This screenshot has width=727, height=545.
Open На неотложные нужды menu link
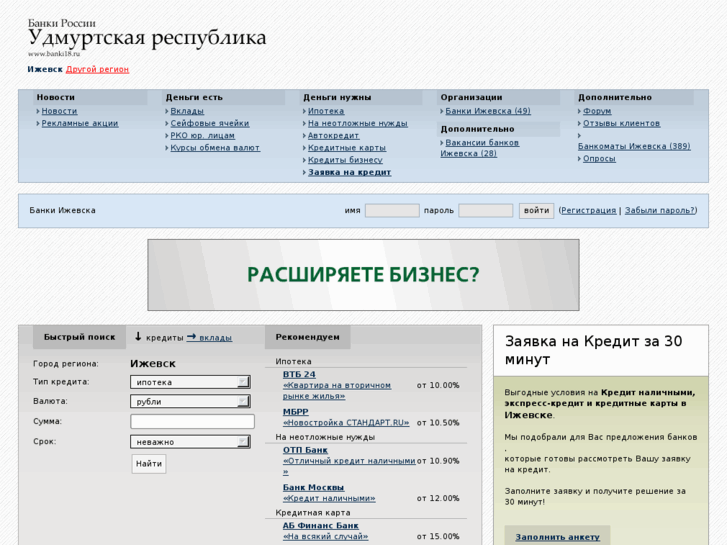[x=358, y=123]
